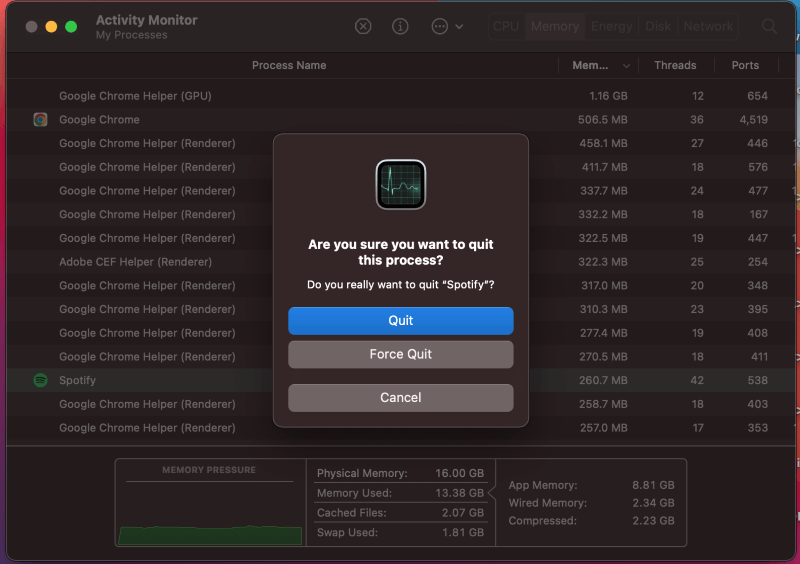This screenshot has height=564, width=800.
Task: Click the Wired Memory 2.34 GB value
Action: pos(653,503)
